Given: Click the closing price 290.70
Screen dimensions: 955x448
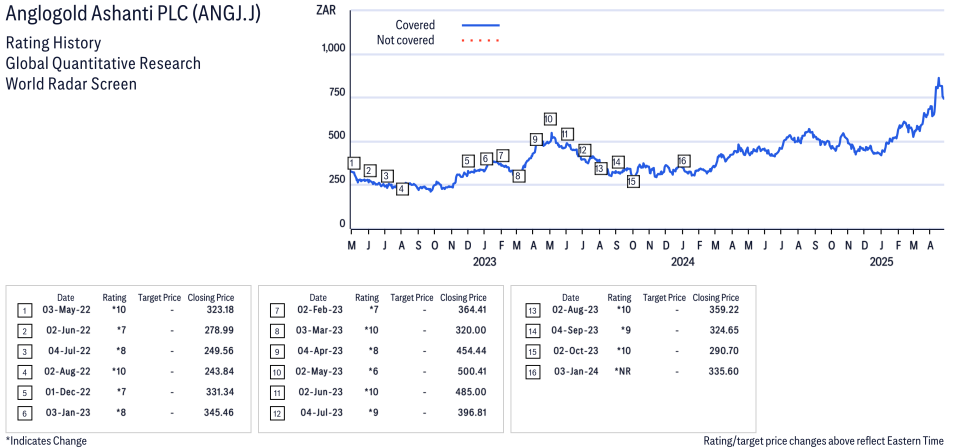Looking at the screenshot, I should tap(725, 351).
